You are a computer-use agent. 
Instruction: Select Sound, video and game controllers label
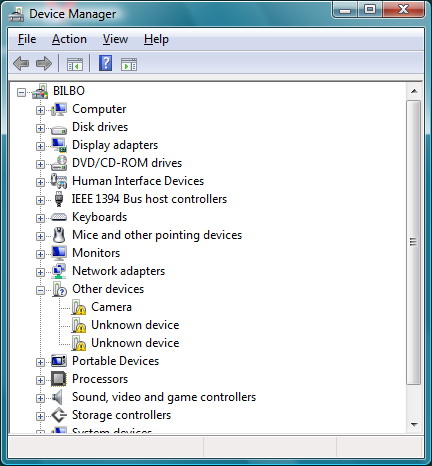(164, 397)
